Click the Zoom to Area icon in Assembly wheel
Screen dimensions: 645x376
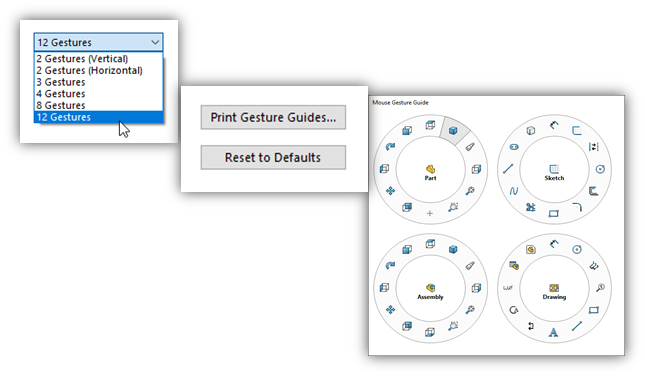453,326
